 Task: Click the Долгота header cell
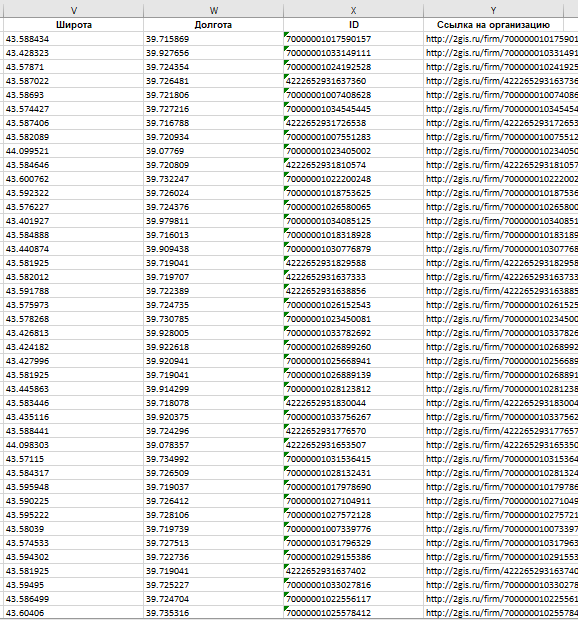[x=213, y=25]
